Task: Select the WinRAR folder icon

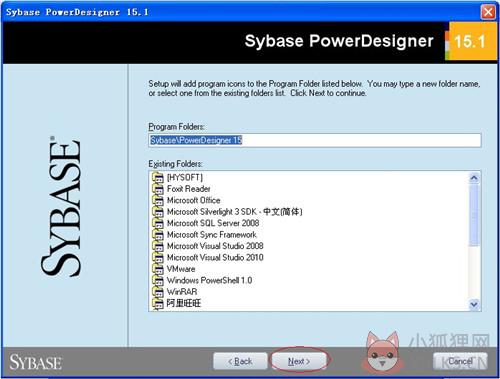Action: [x=158, y=292]
